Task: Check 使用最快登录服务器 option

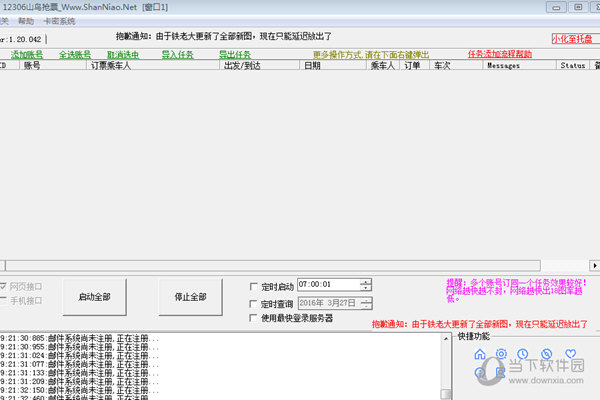Action: 253,318
